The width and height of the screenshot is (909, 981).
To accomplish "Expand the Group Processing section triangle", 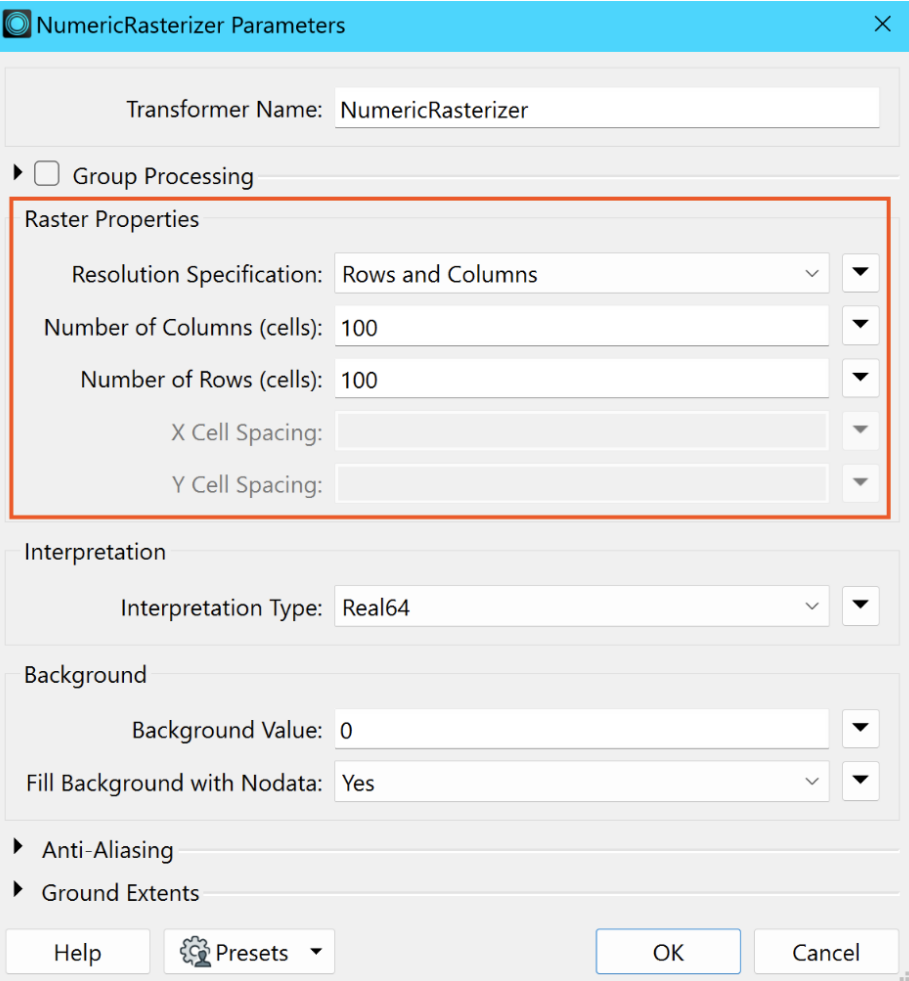I will point(18,172).
